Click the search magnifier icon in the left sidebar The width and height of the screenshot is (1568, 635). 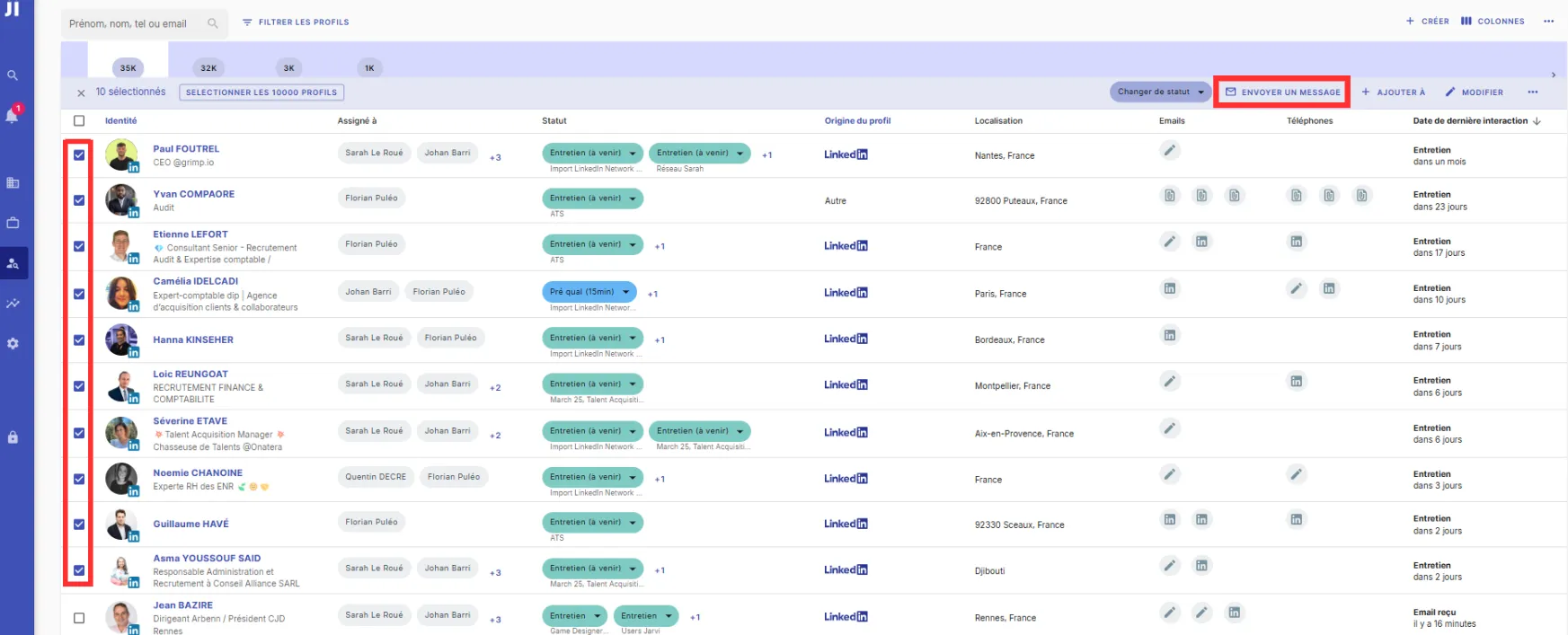(x=13, y=75)
